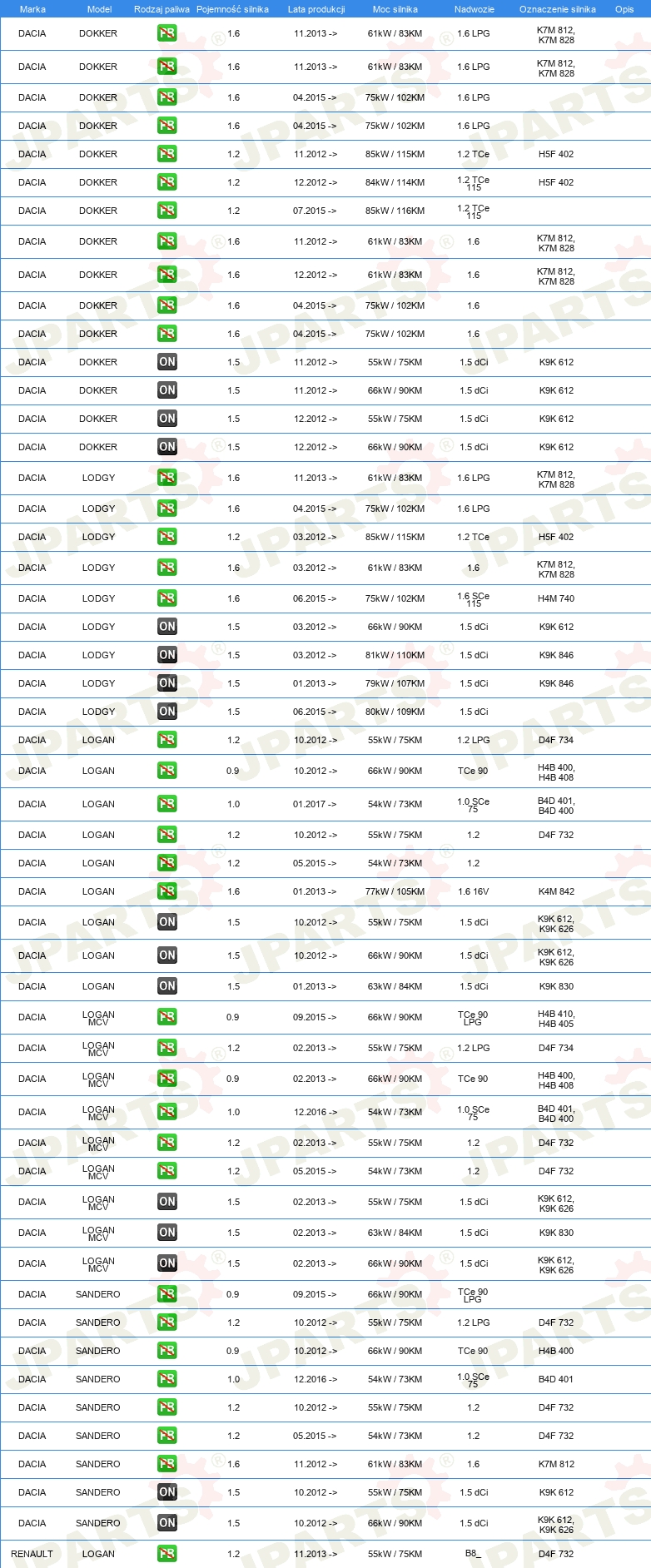651x1568 pixels.
Task: Click petrol icon in Sandero H4B 400 row
Action: tap(167, 1351)
